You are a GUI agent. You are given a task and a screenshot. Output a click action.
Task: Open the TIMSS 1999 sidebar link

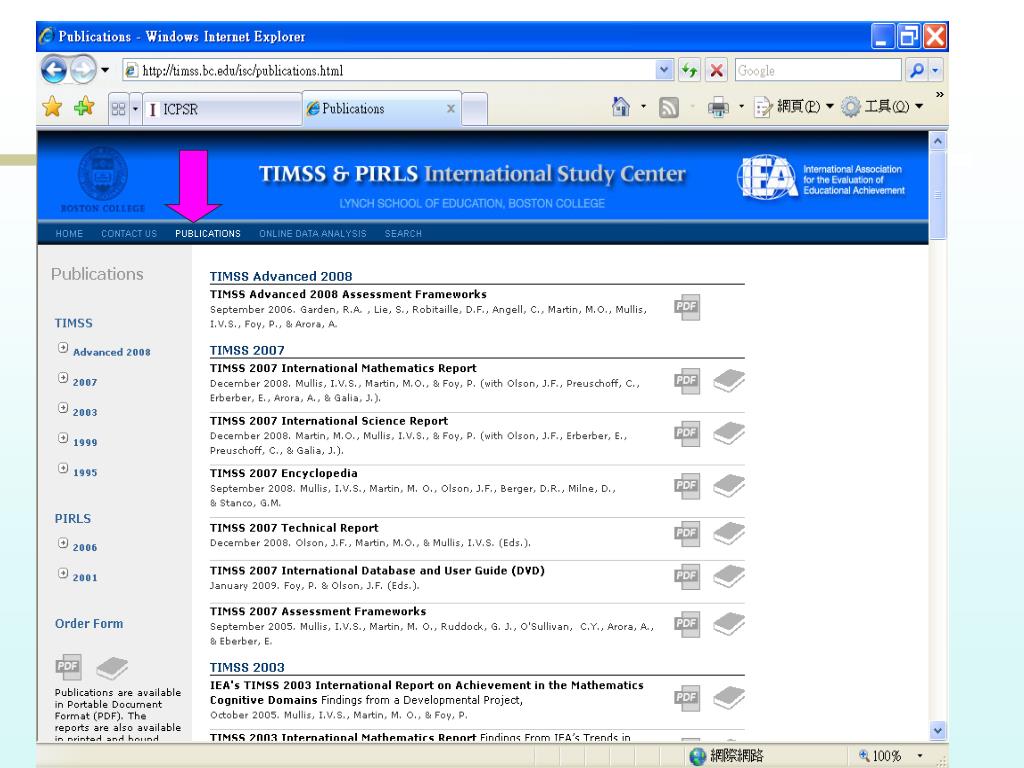85,442
